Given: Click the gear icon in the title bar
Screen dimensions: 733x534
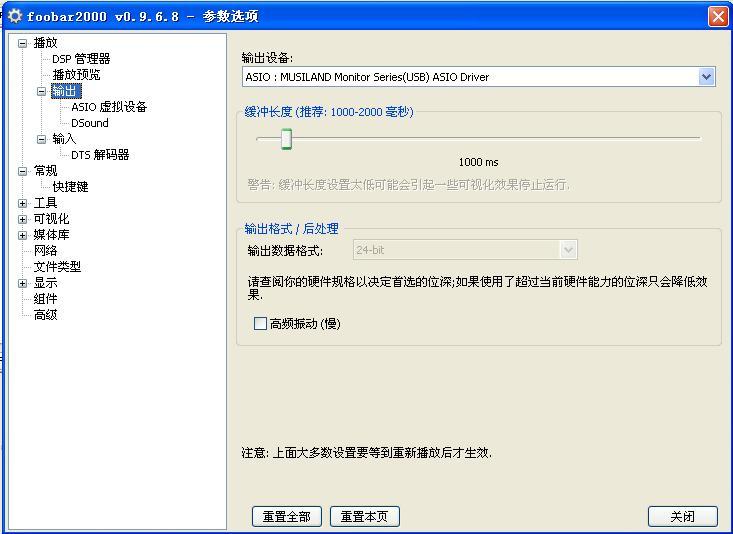Looking at the screenshot, I should tap(14, 16).
